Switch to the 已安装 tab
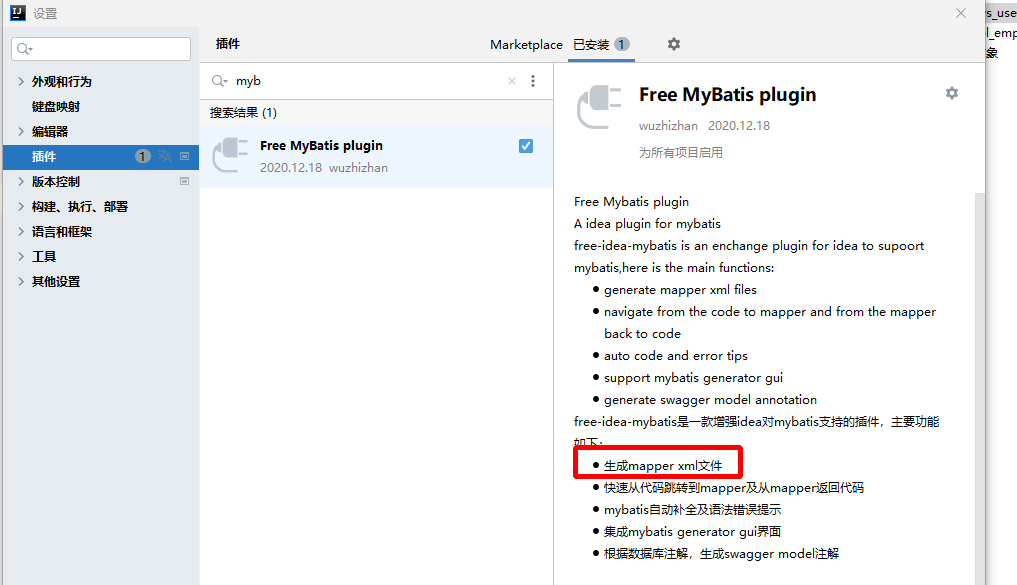Viewport: 1017px width, 585px height. coord(601,45)
